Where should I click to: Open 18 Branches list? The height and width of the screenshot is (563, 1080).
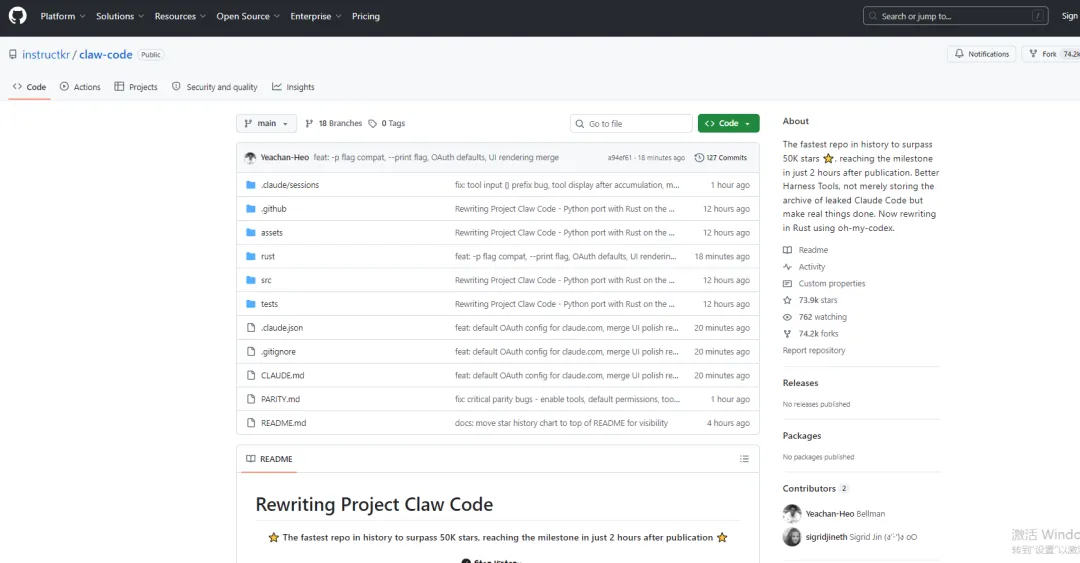pyautogui.click(x=334, y=124)
